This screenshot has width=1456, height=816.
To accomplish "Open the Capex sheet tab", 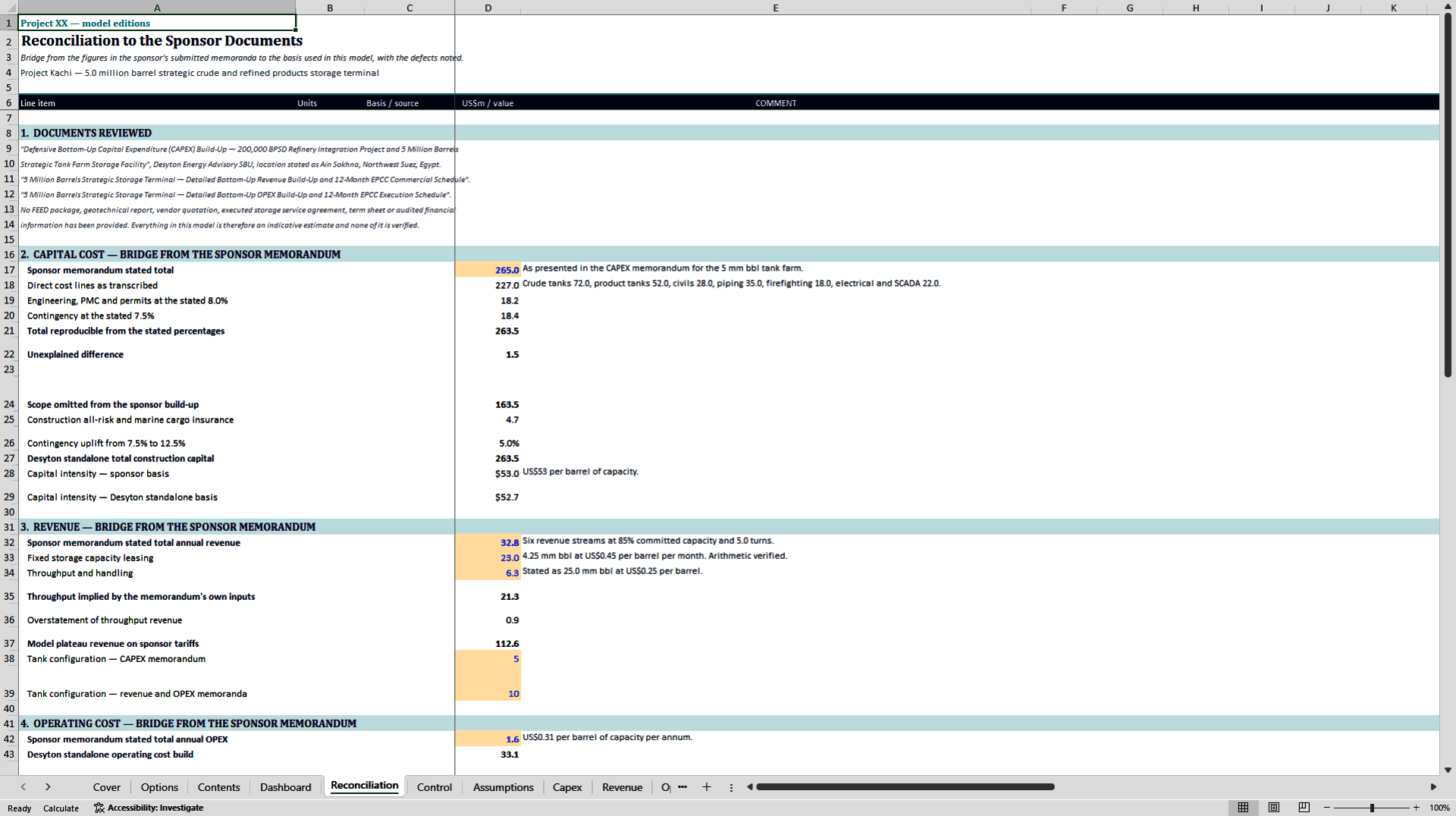I will [x=567, y=787].
